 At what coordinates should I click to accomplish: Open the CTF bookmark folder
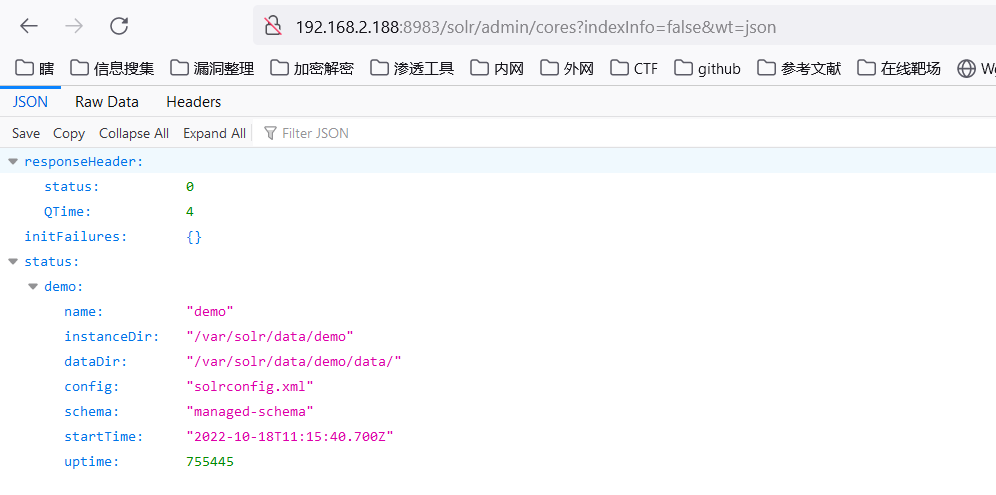coord(634,68)
